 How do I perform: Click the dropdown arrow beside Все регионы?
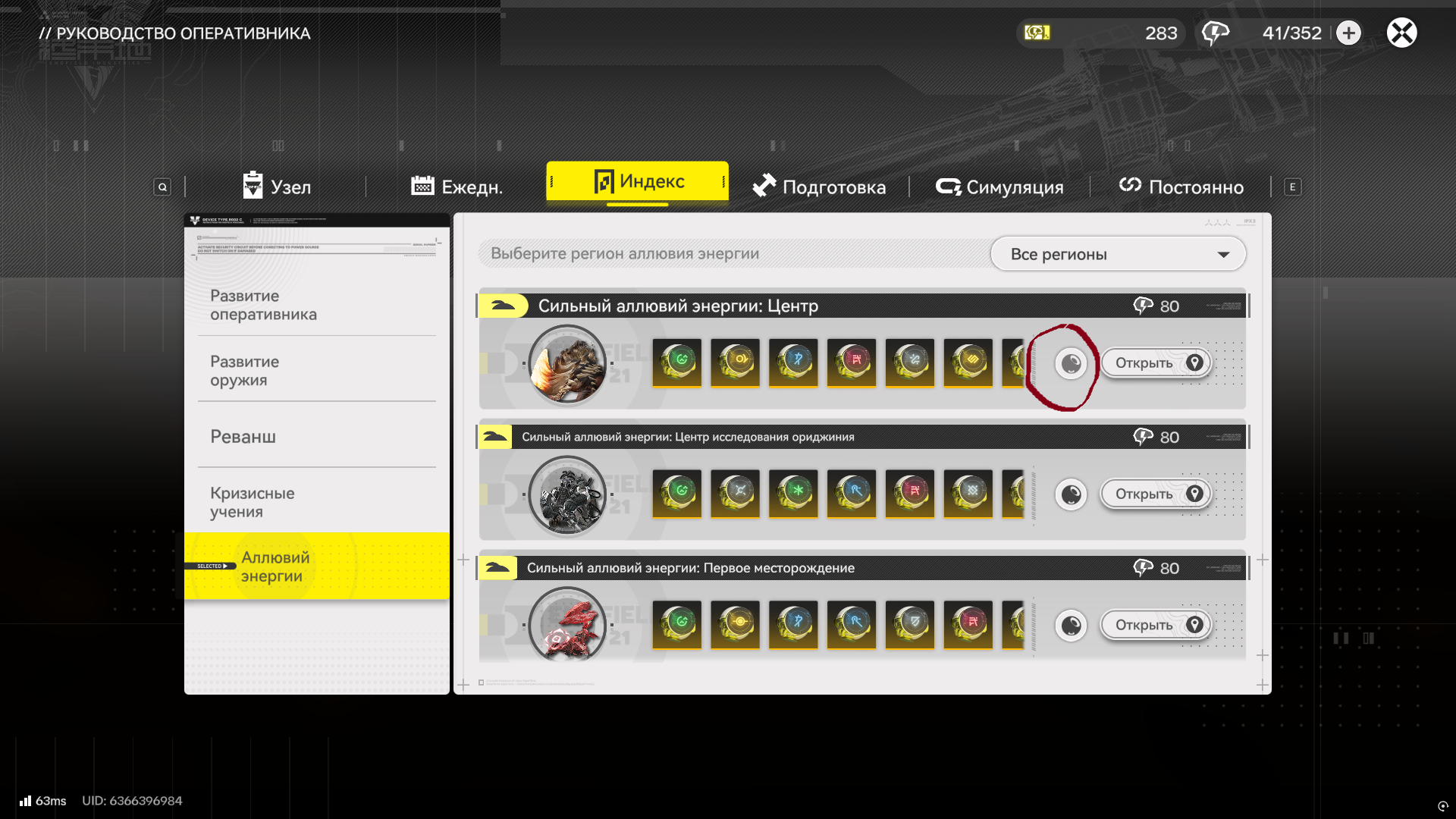point(1223,255)
